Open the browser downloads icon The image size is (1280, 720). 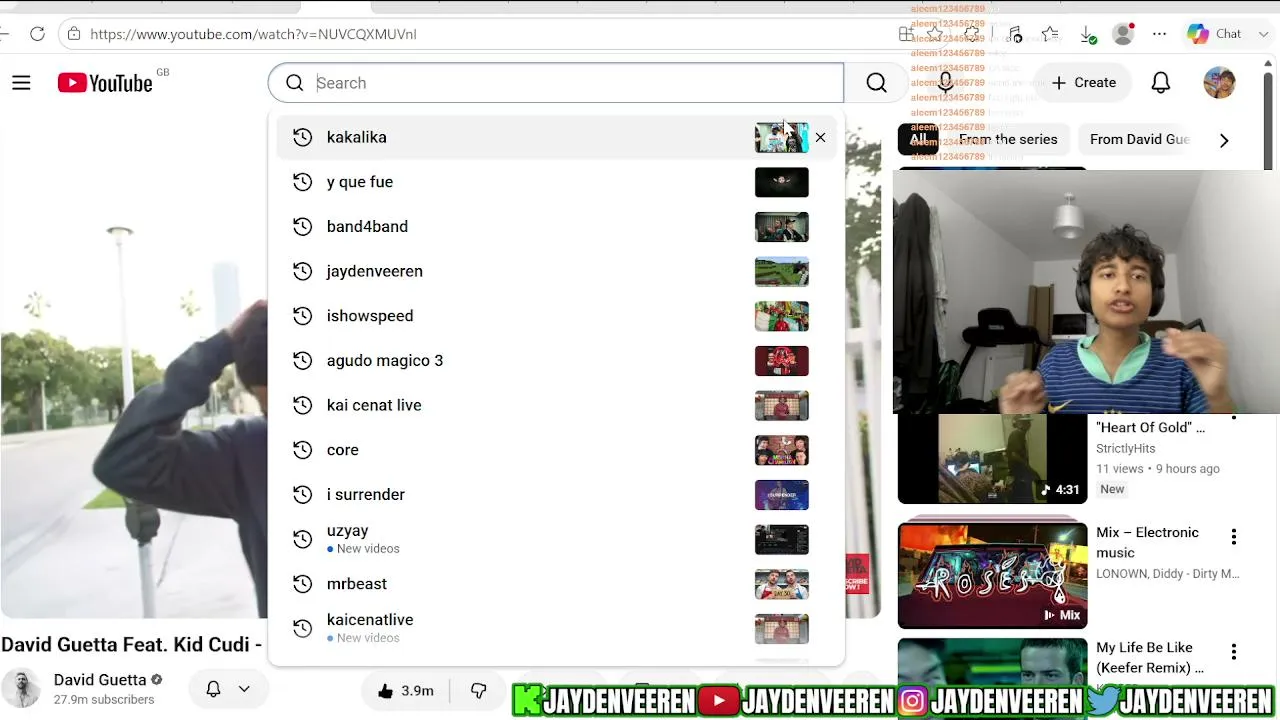(x=1088, y=34)
